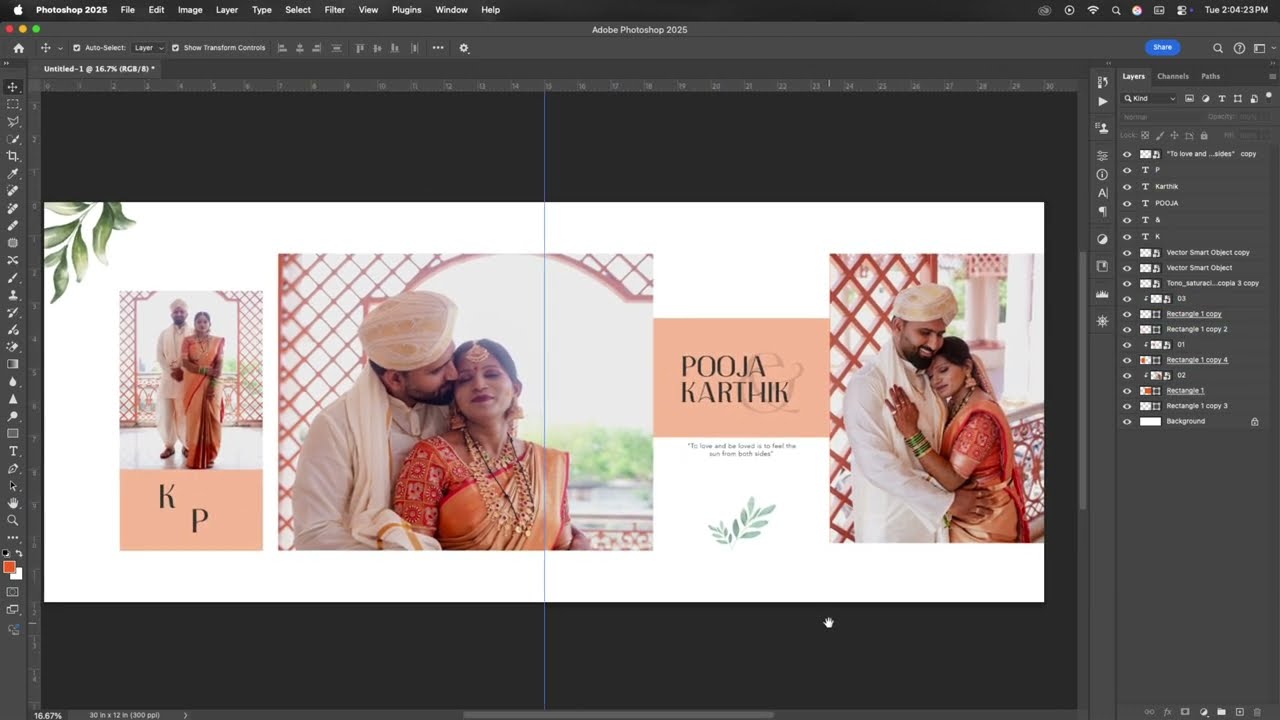Click the background white color swatch
The width and height of the screenshot is (1280, 720).
(17, 574)
